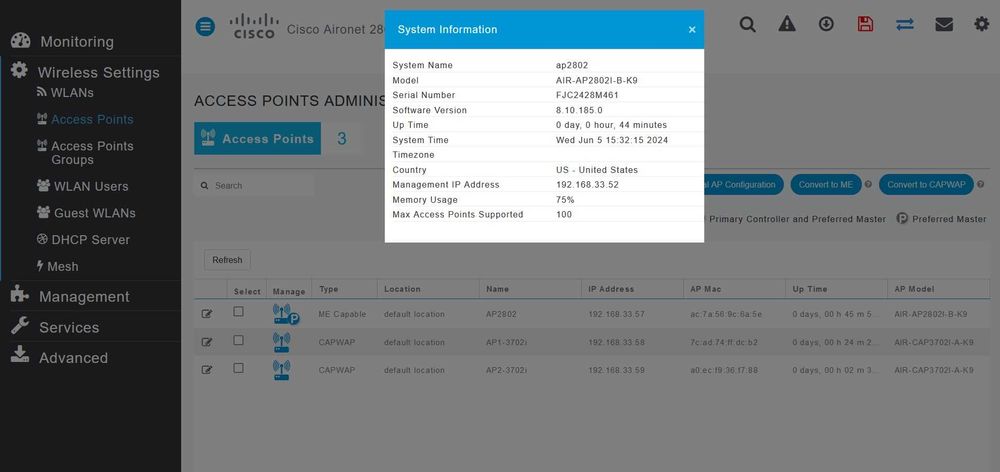Open Mesh settings
This screenshot has width=1000, height=472.
pos(62,267)
